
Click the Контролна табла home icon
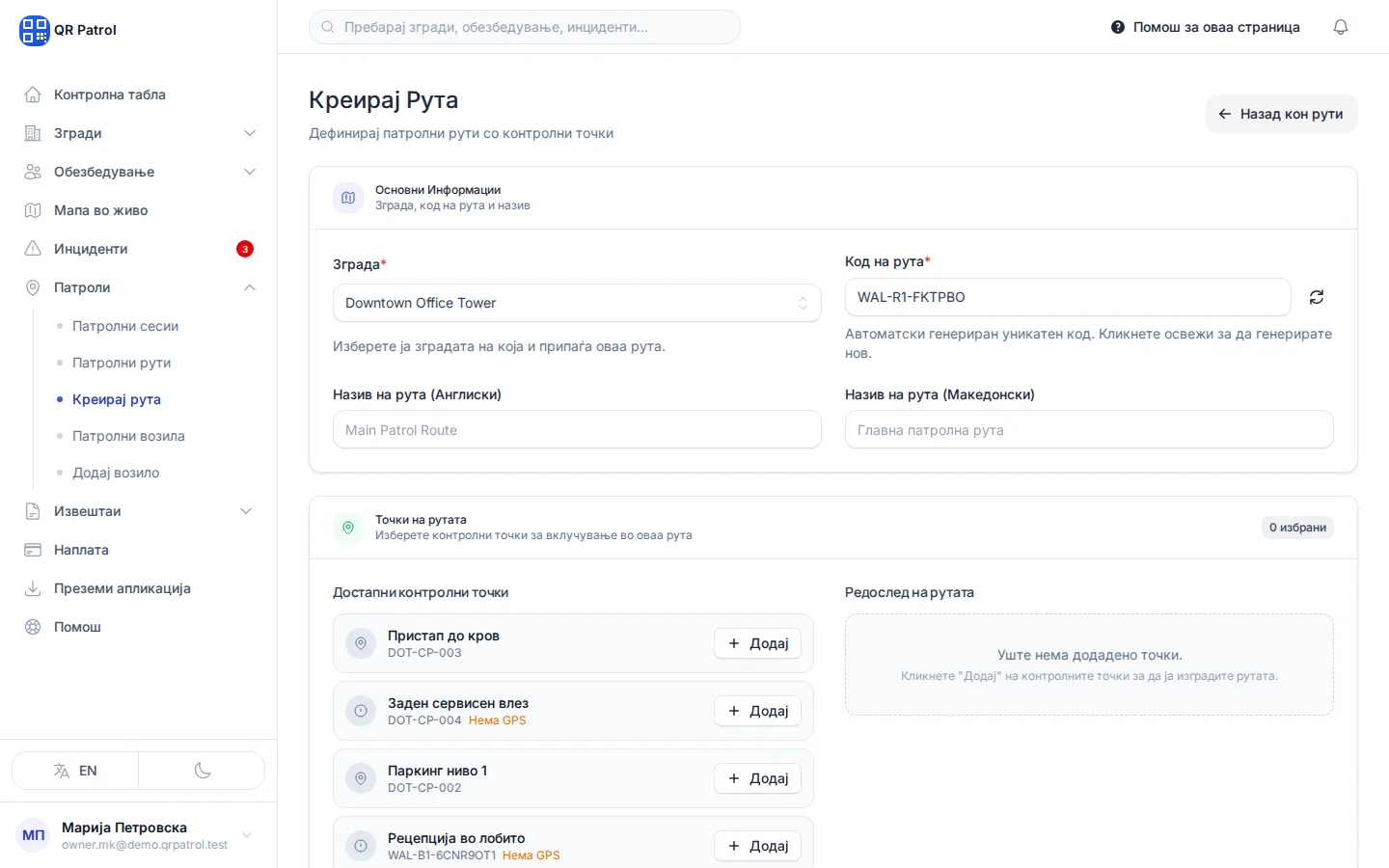coord(33,95)
